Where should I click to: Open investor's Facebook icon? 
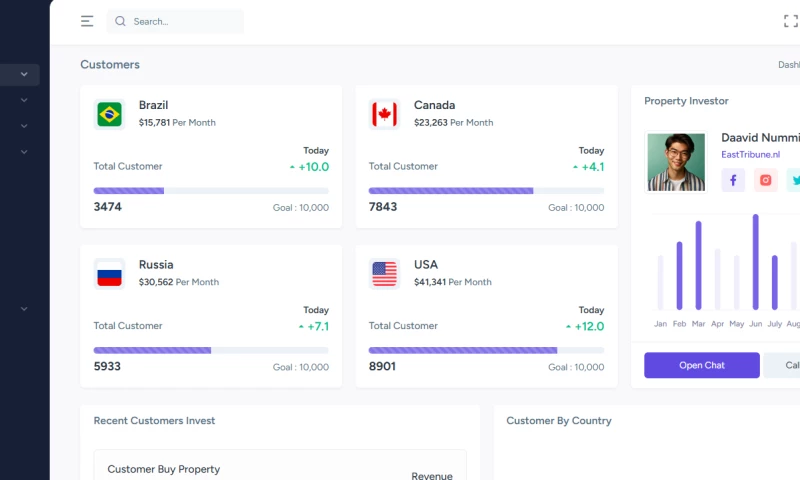733,180
